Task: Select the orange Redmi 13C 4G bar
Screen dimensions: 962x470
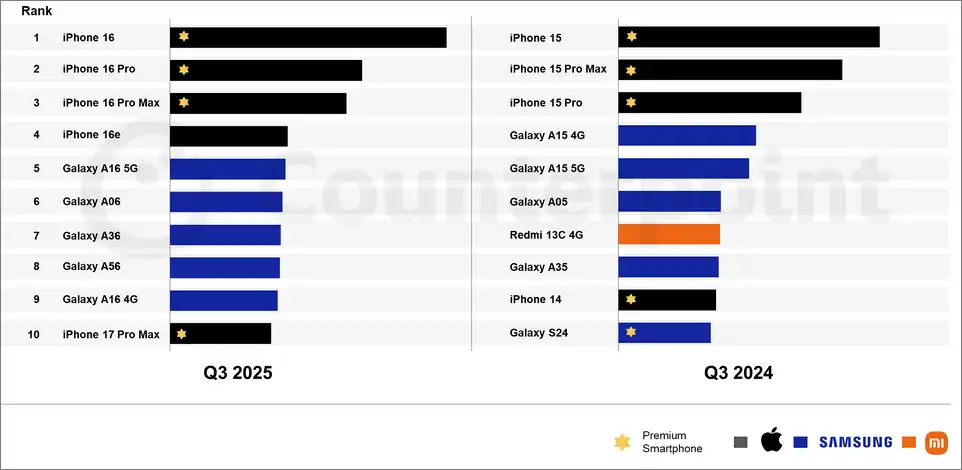Action: click(669, 234)
